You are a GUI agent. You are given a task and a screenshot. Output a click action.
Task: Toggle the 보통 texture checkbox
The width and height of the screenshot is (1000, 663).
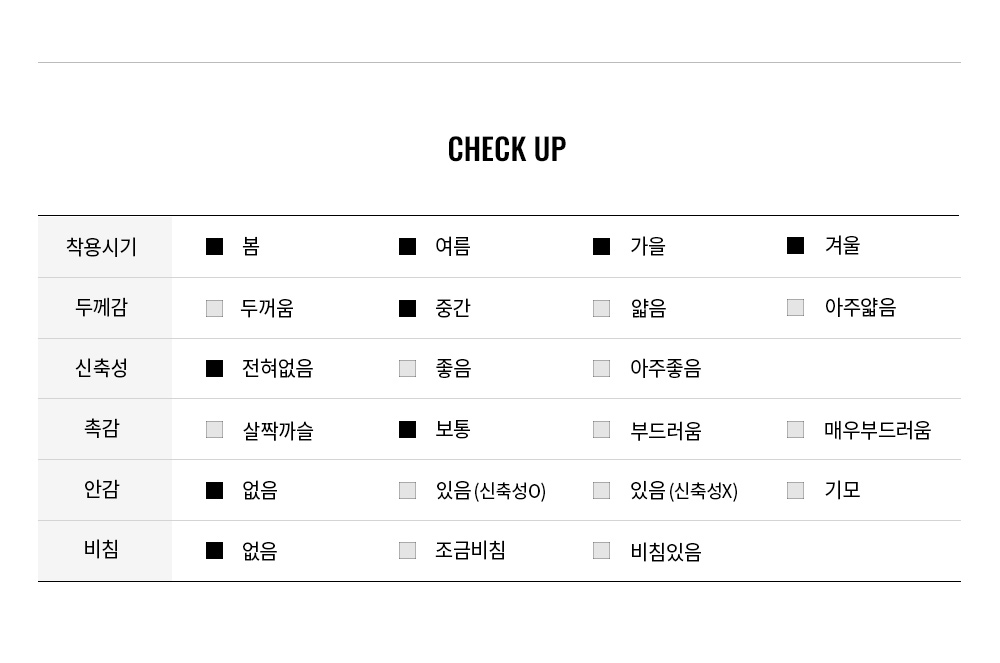click(407, 430)
